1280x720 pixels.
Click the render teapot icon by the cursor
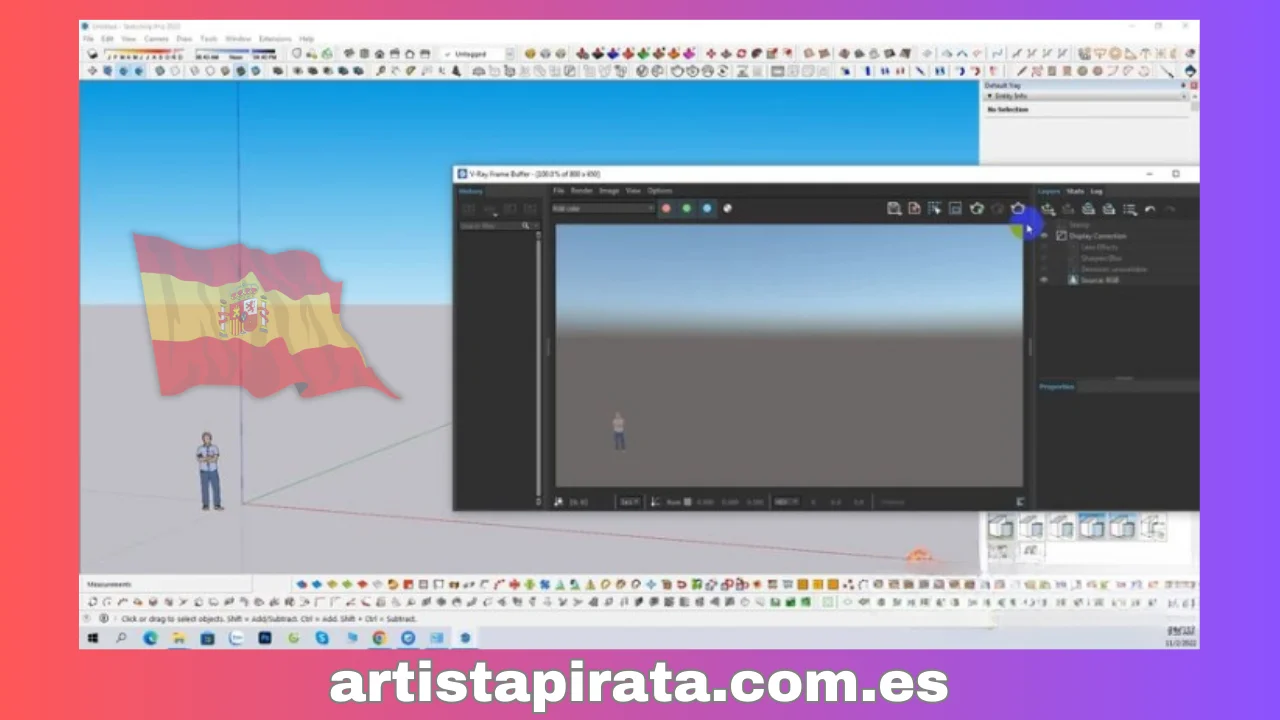[x=1018, y=208]
